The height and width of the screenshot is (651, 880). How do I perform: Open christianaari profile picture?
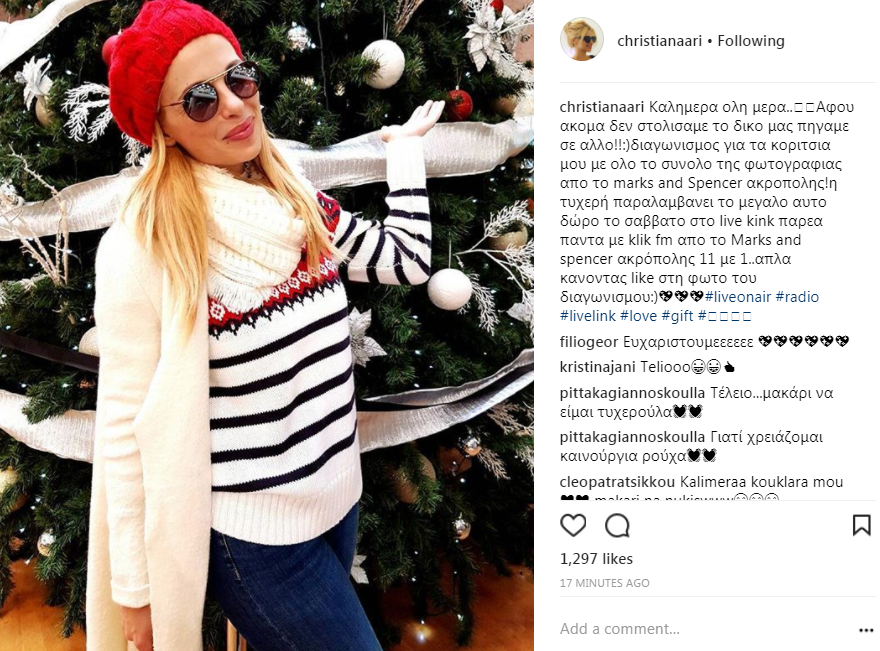coord(582,39)
